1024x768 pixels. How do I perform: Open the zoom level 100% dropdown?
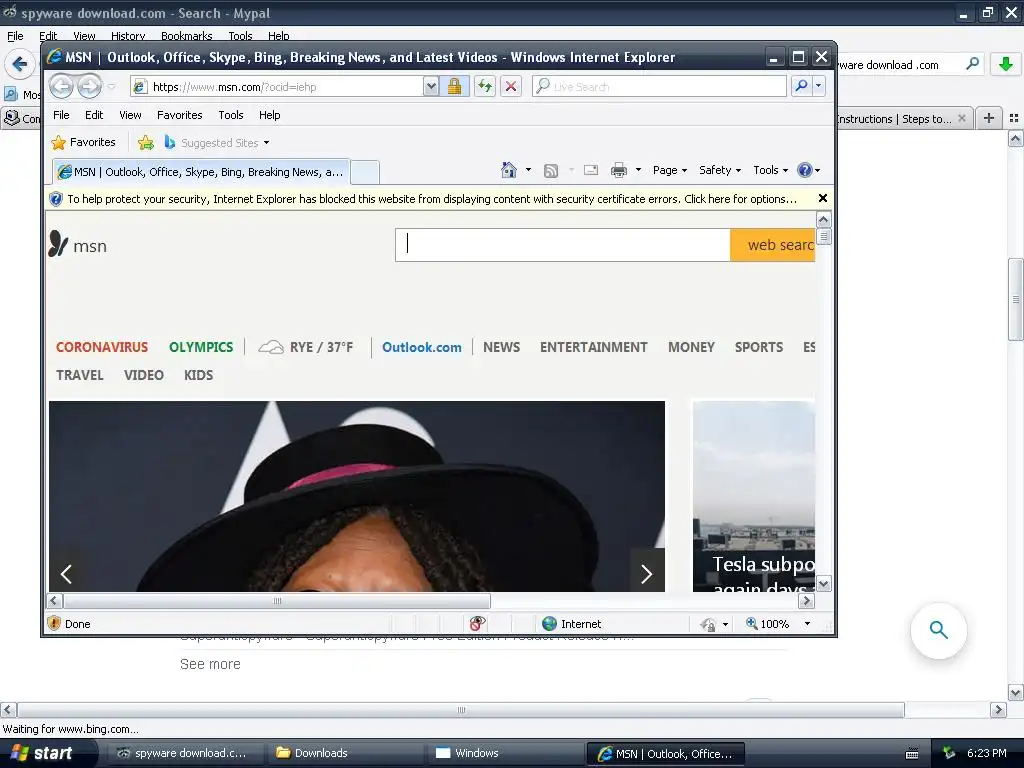tap(807, 624)
